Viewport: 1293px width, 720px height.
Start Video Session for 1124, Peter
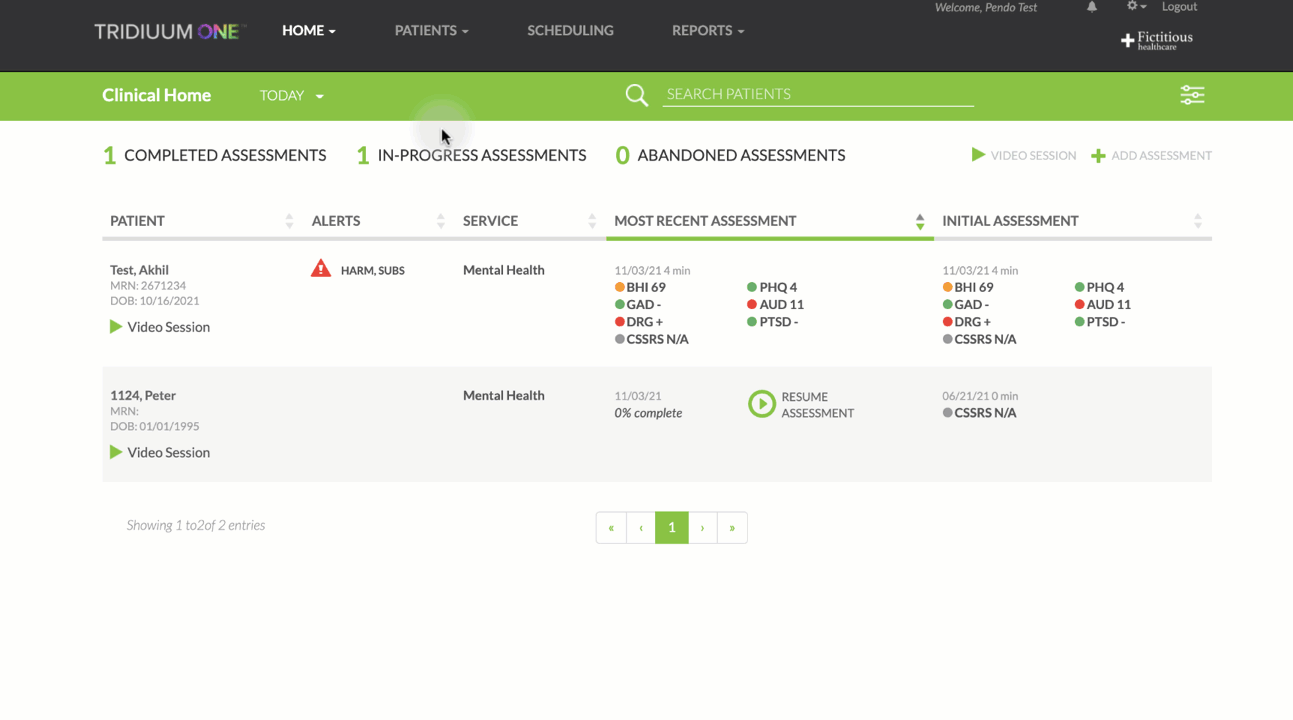click(x=160, y=452)
